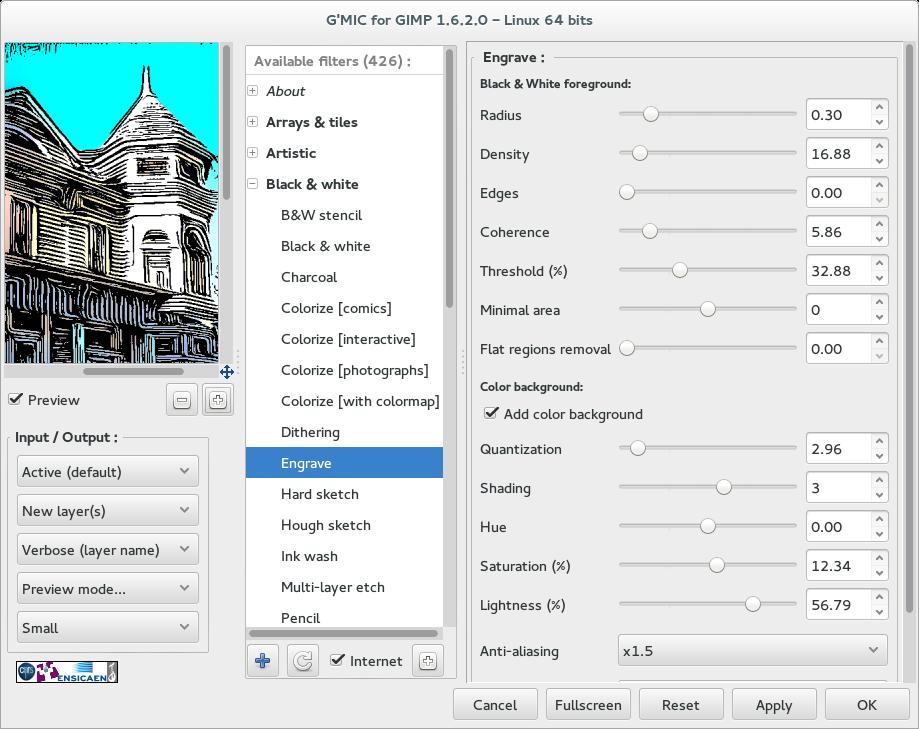Viewport: 919px width, 729px height.
Task: Zoom out the preview with minus button
Action: point(182,400)
